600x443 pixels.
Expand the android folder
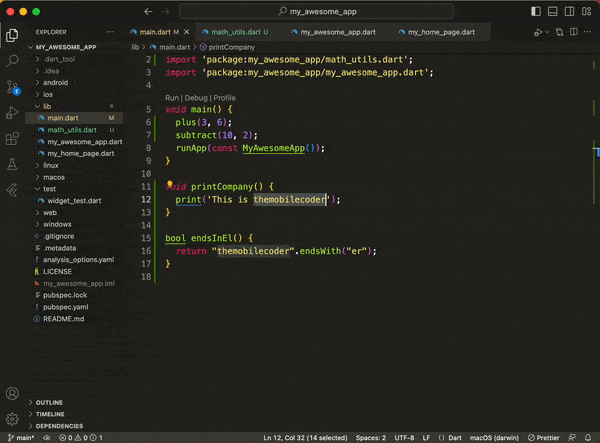54,82
